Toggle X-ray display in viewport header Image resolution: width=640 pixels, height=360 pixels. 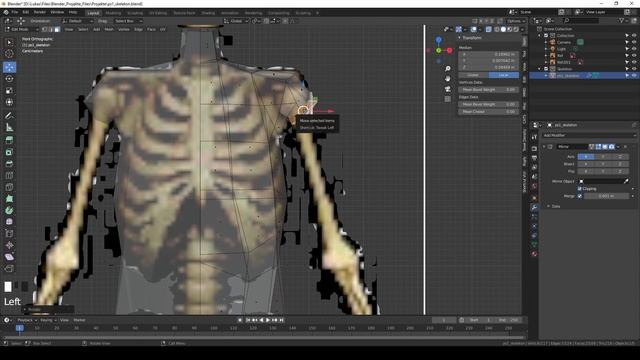click(489, 29)
